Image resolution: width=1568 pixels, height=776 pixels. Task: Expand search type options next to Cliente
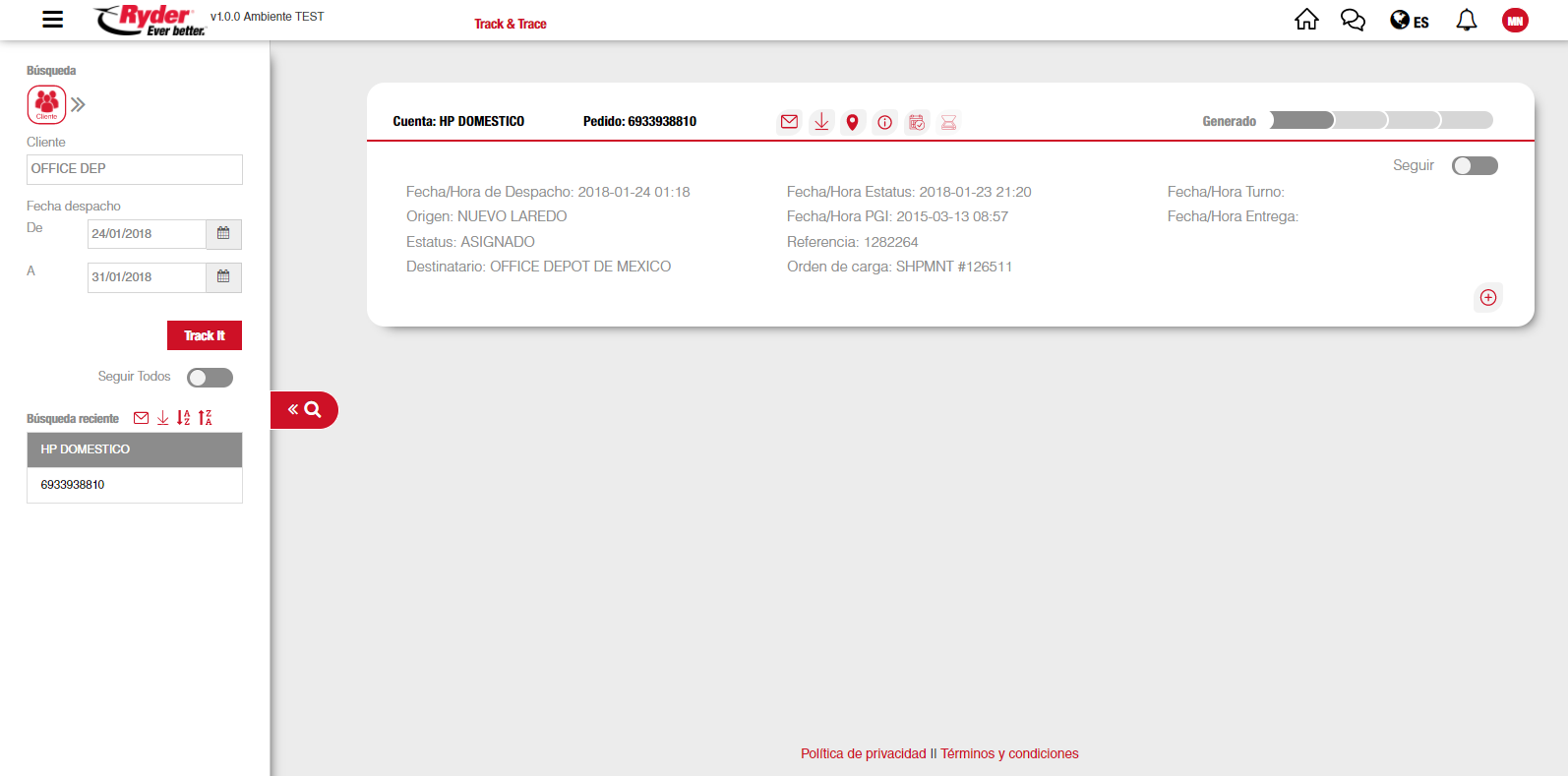(79, 104)
